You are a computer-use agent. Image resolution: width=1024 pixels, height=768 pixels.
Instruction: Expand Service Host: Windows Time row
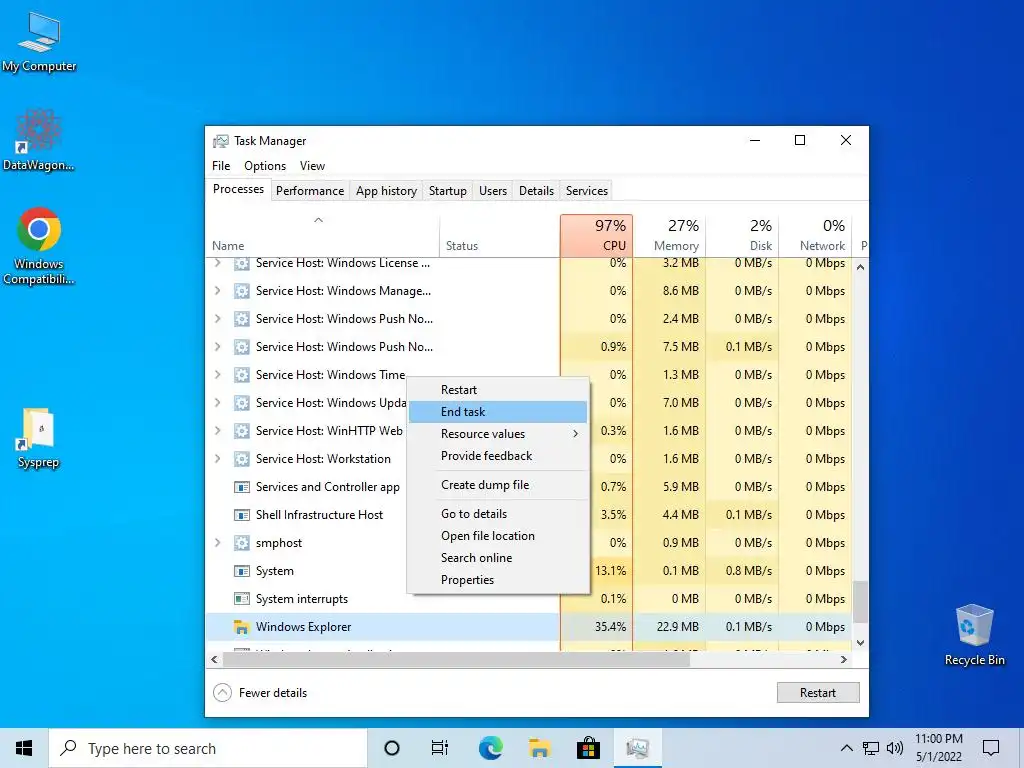218,375
